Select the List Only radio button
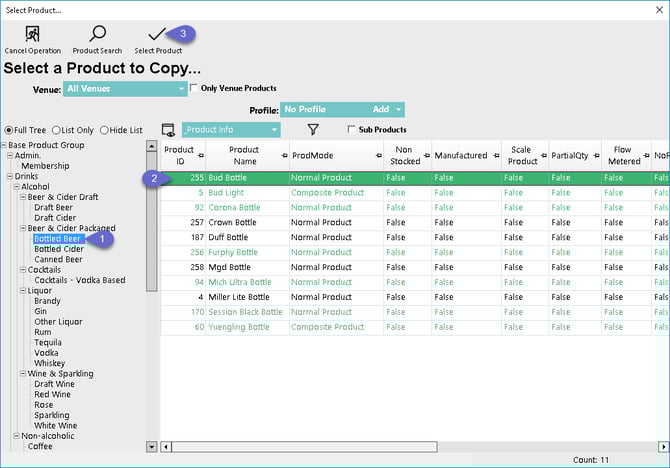This screenshot has height=468, width=670. [57, 130]
